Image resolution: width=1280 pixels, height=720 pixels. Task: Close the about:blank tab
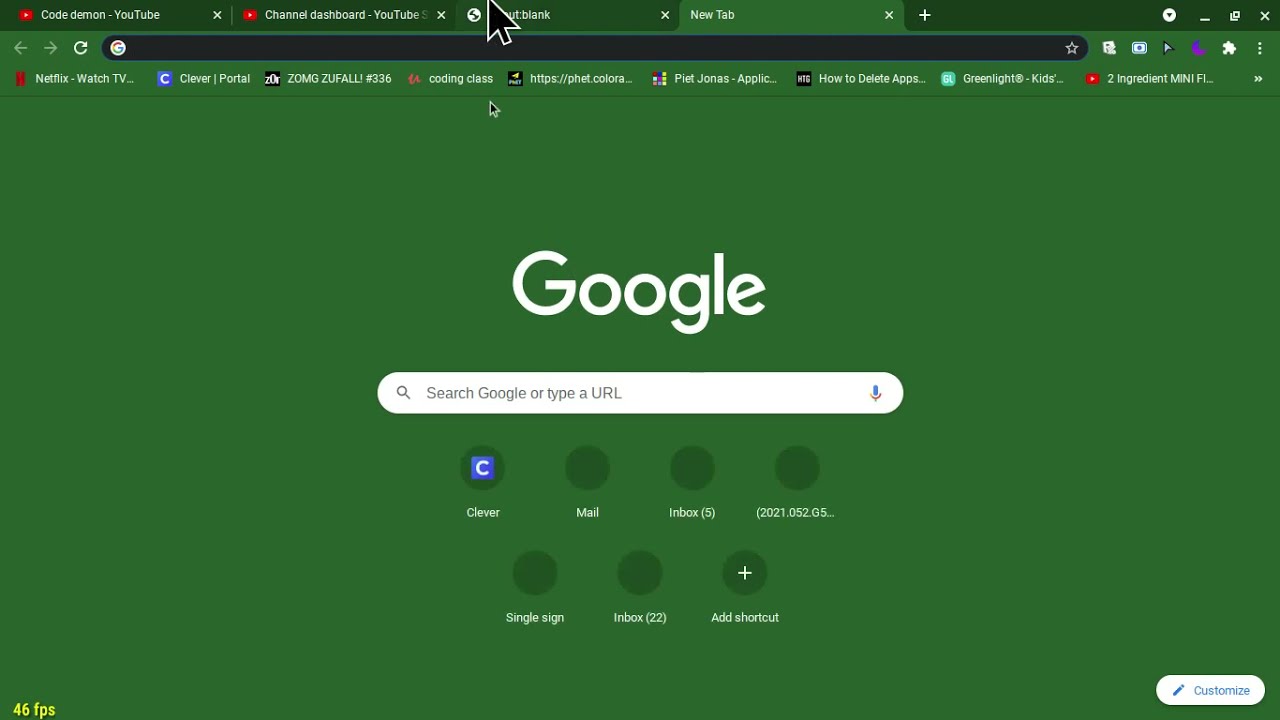[665, 15]
